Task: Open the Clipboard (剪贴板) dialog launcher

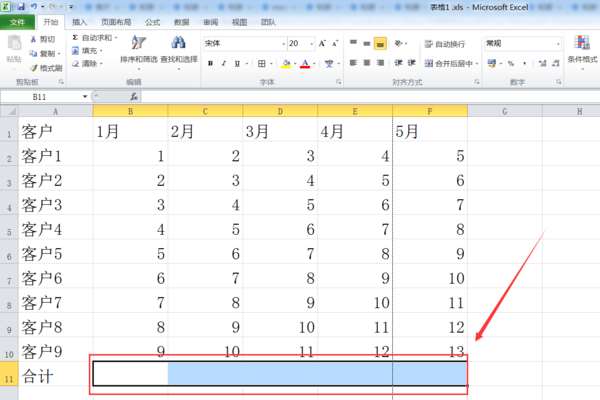Action: (x=61, y=82)
